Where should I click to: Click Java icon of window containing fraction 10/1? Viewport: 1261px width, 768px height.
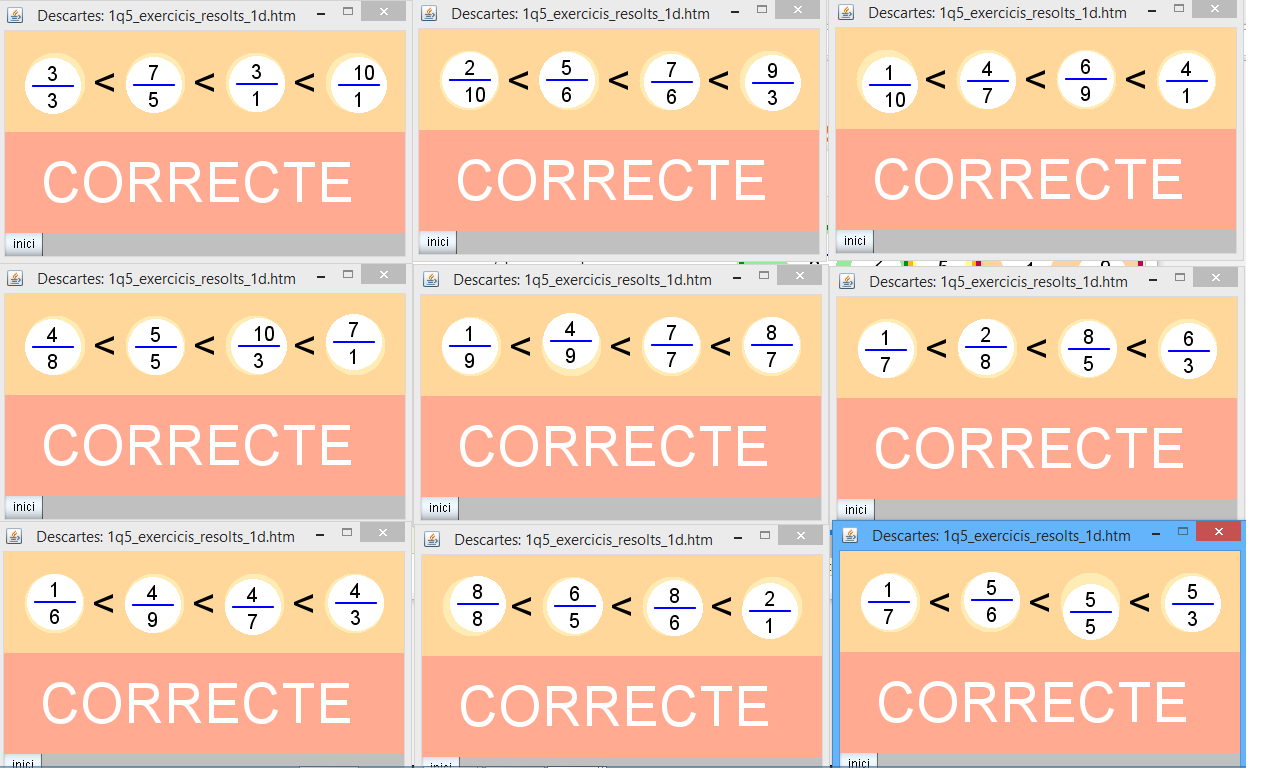pyautogui.click(x=15, y=16)
